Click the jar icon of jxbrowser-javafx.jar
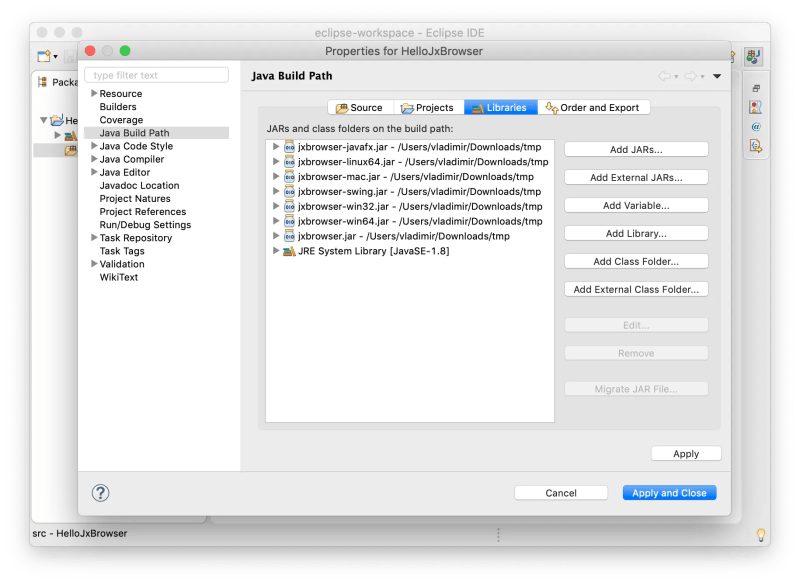800x583 pixels. click(x=289, y=147)
